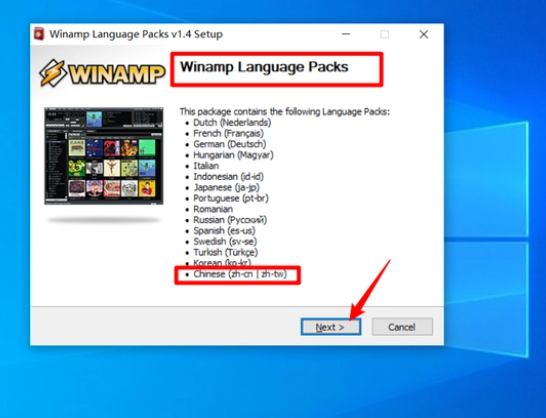Click the Spanish (es-us) list entry
This screenshot has width=546, height=418.
[x=225, y=231]
